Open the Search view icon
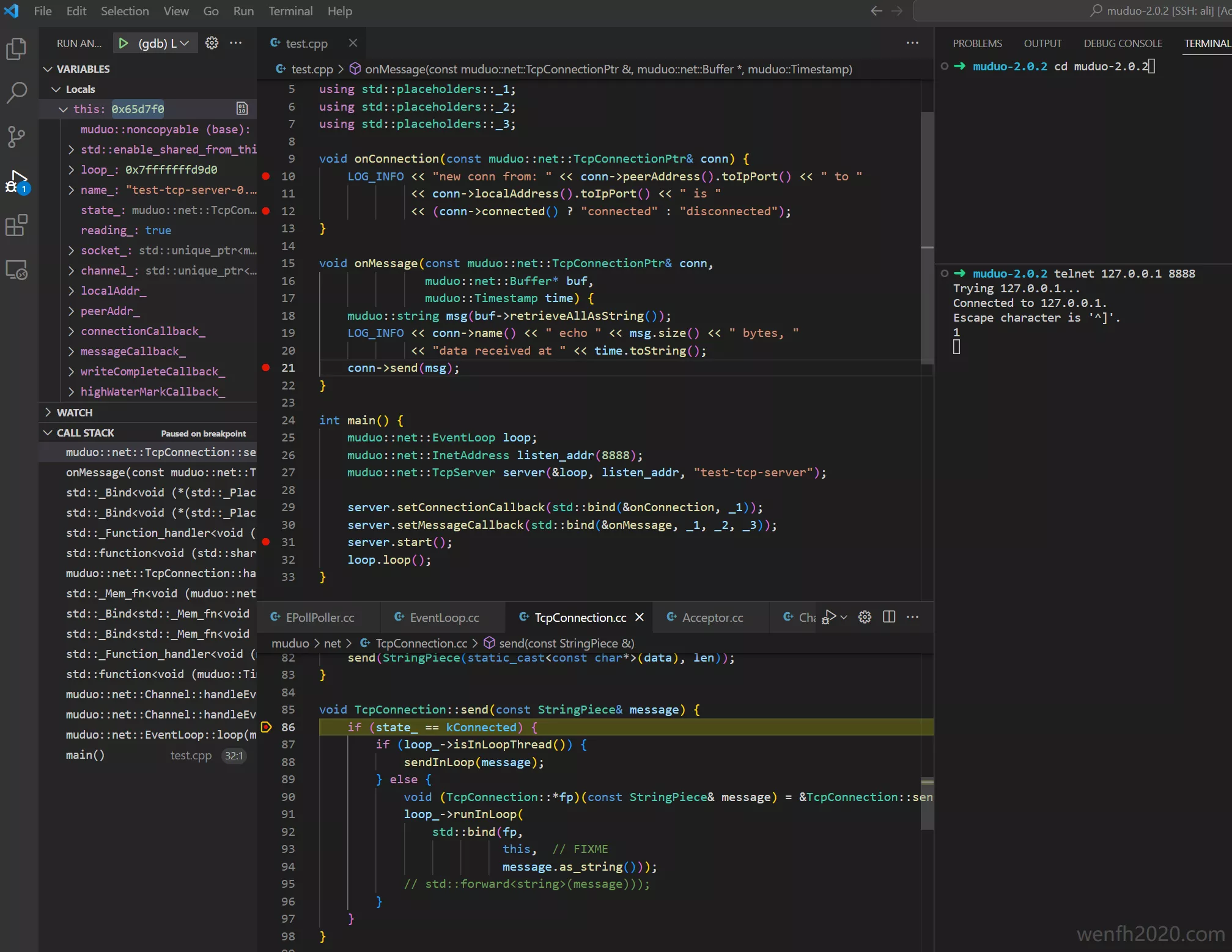The image size is (1232, 952). click(x=17, y=93)
